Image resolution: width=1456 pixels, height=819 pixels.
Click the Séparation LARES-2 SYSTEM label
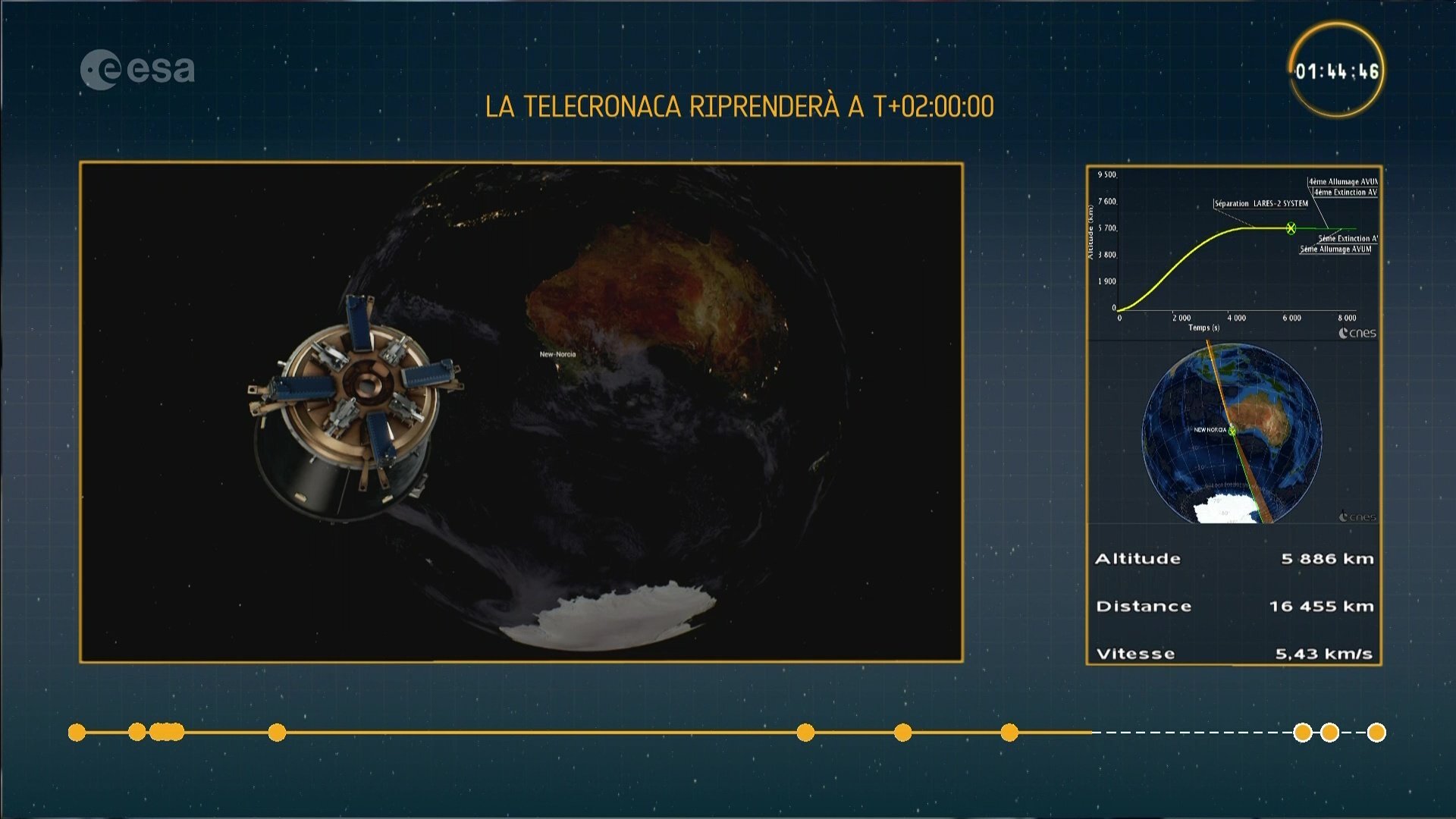point(1261,203)
